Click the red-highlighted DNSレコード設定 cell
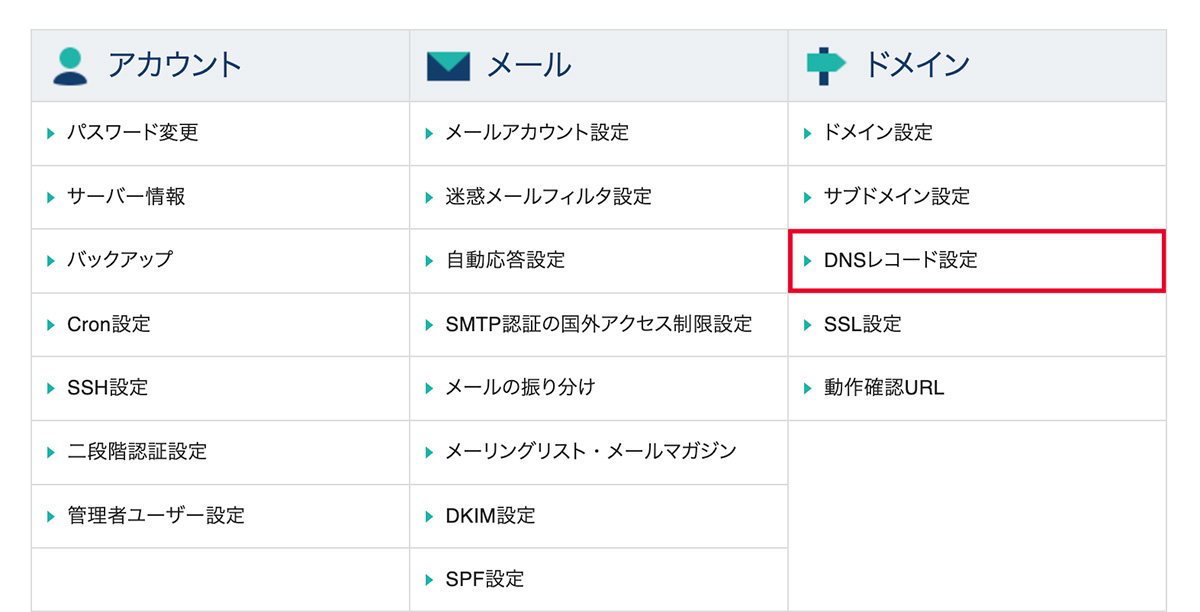Screen dimensions: 1200x612 pos(900,260)
